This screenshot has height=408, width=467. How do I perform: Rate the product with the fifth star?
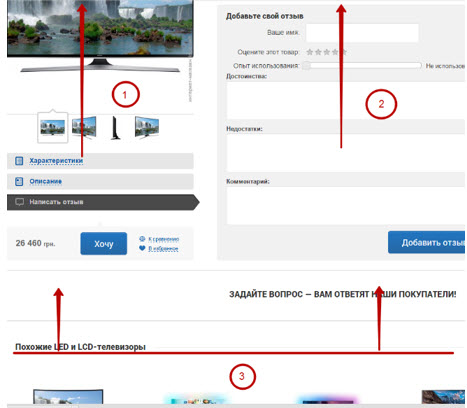point(344,52)
